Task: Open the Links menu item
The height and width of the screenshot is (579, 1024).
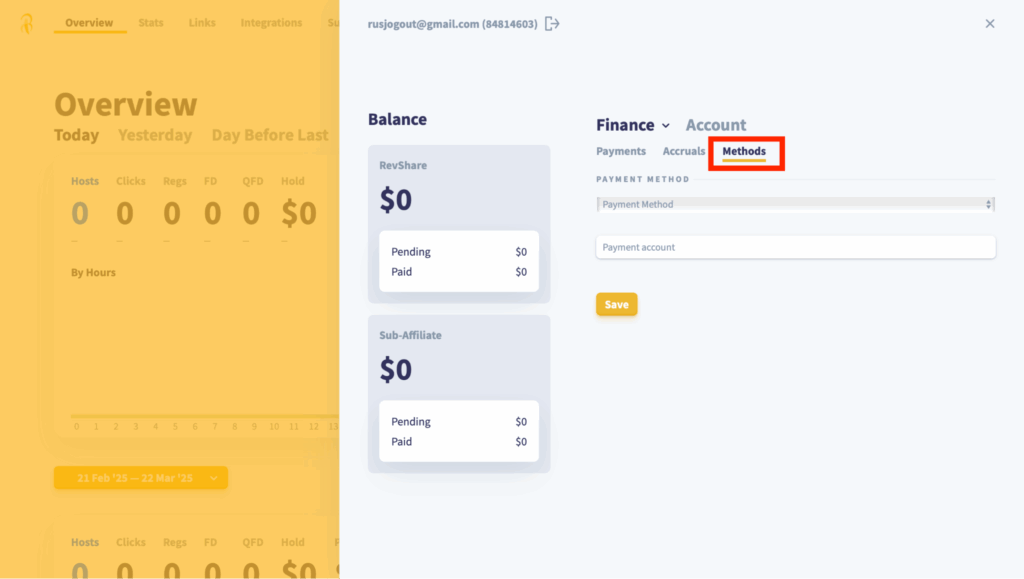Action: (202, 23)
